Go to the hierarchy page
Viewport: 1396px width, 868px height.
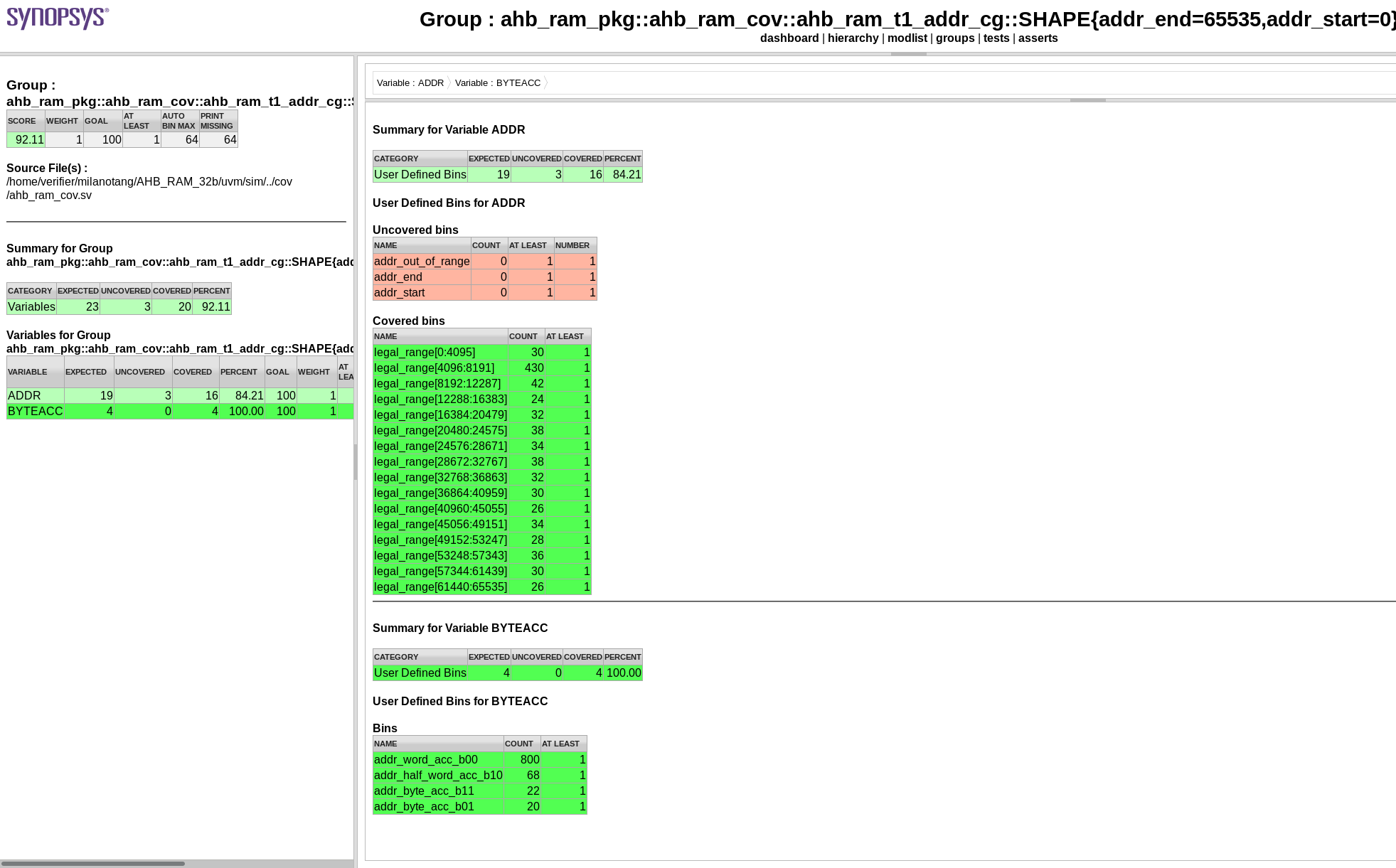tap(853, 38)
